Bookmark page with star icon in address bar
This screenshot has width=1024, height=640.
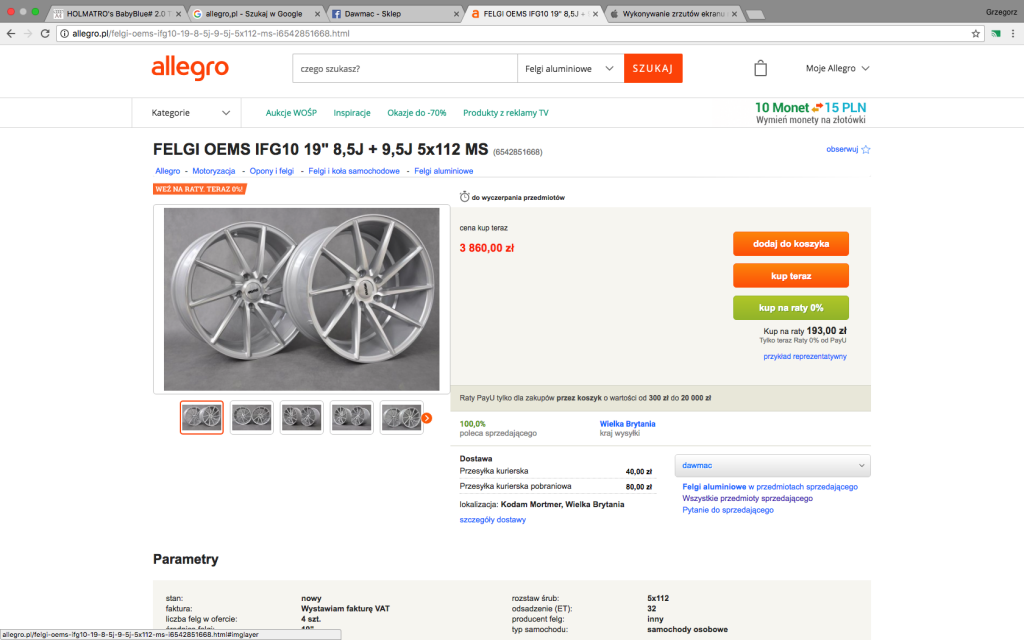pyautogui.click(x=976, y=33)
